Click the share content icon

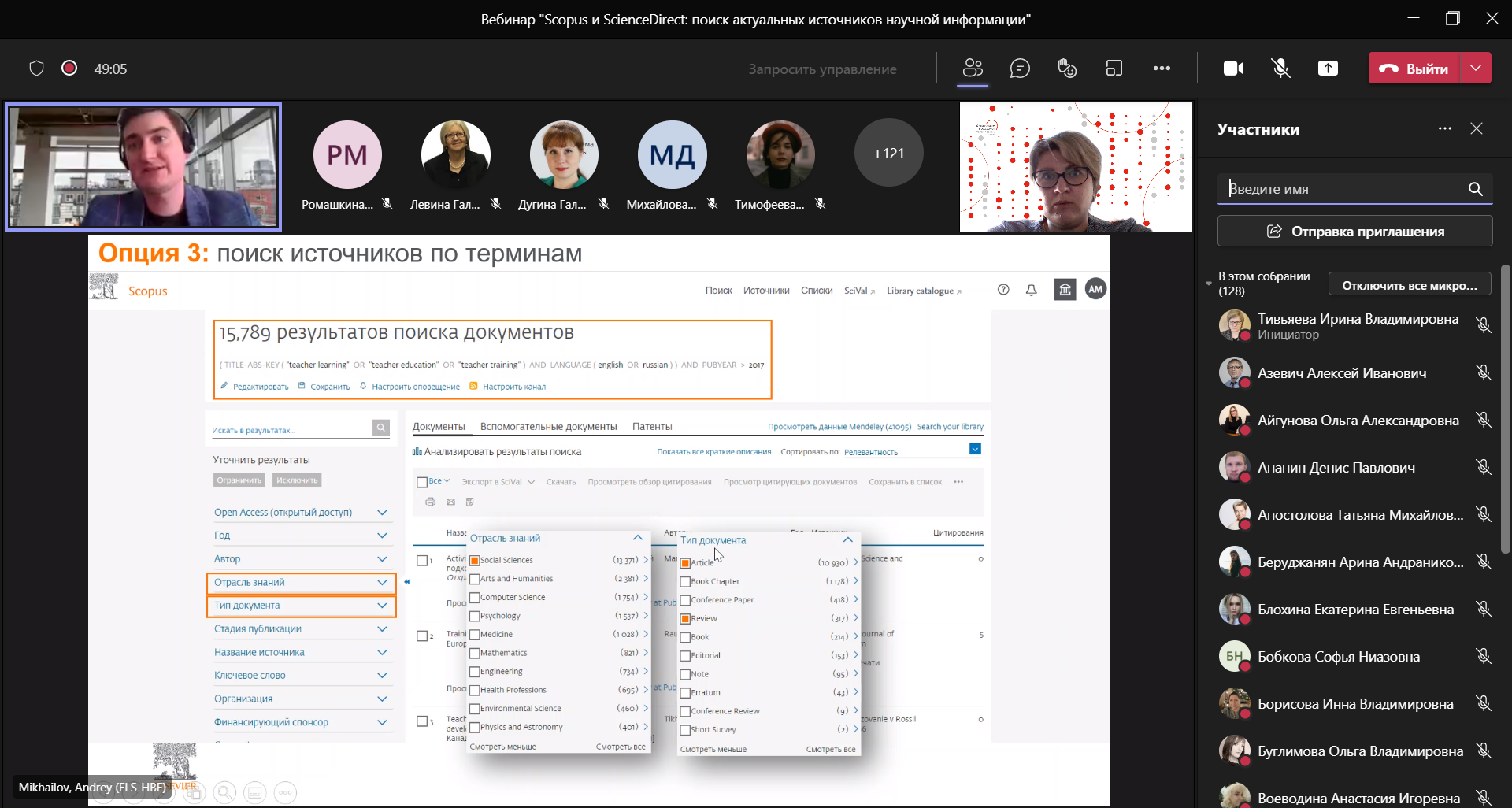click(x=1329, y=69)
